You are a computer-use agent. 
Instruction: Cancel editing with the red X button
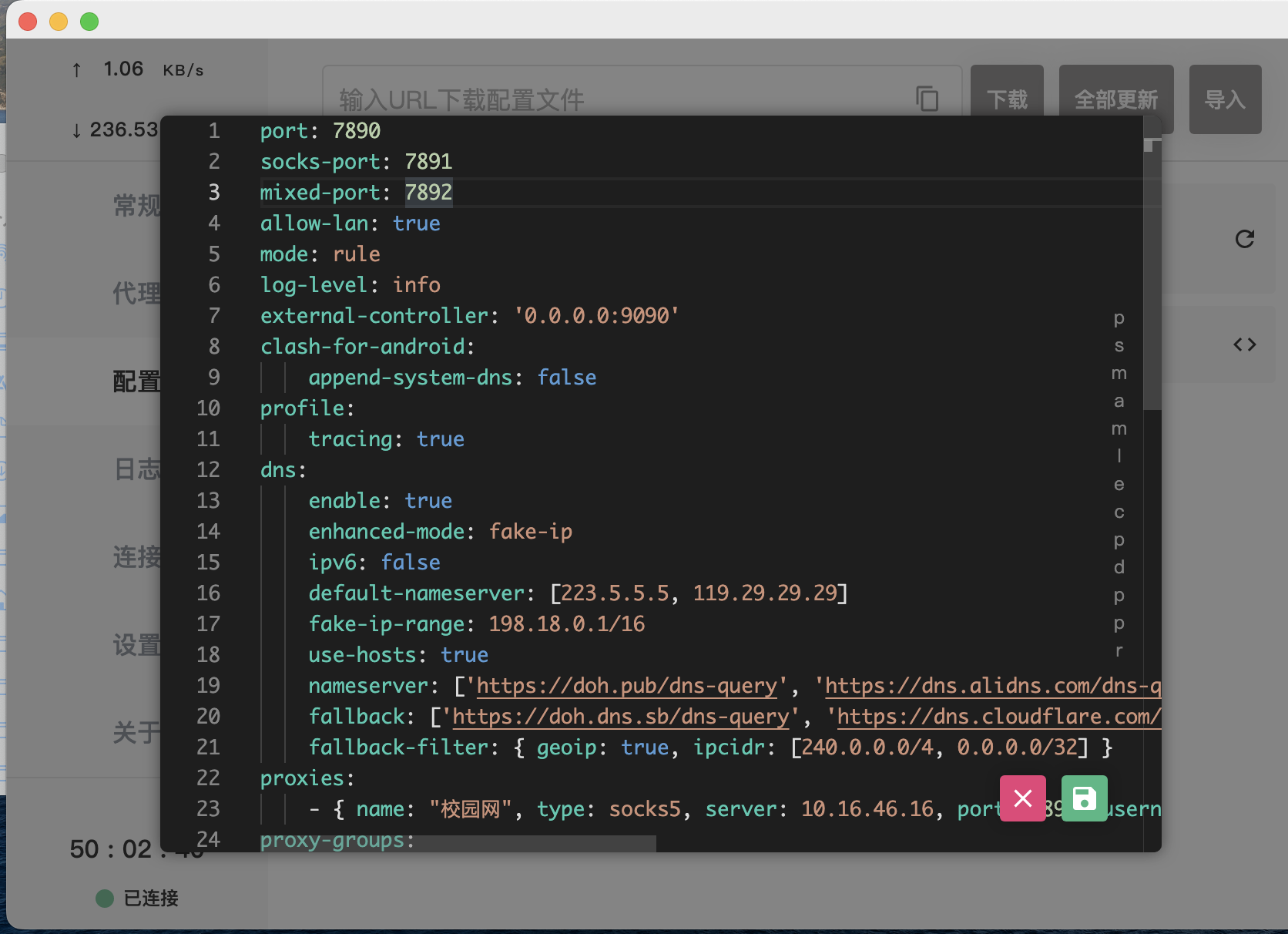(1023, 798)
